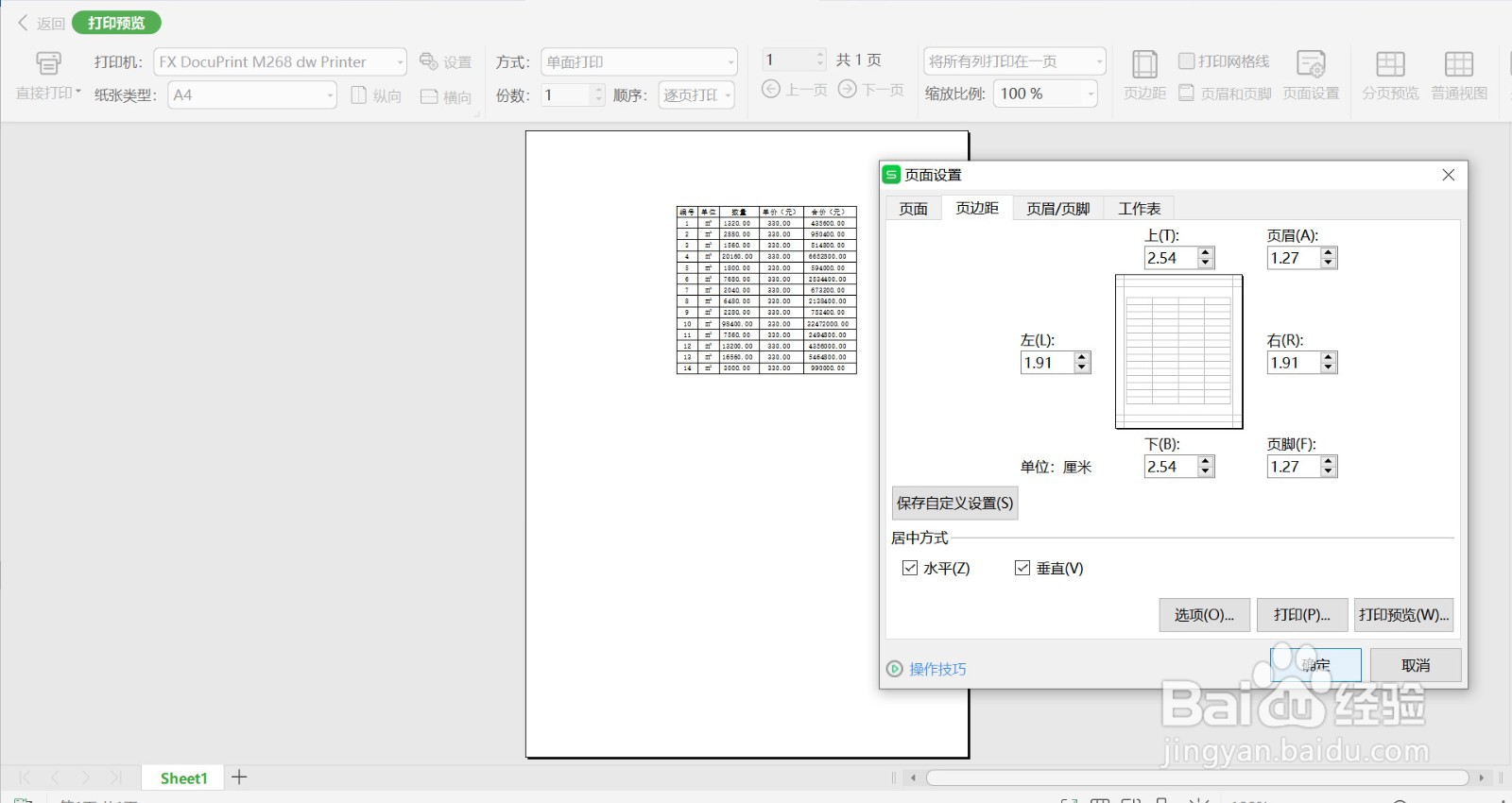Screen dimensions: 1512x803
Task: Select the Sheet1 worksheet tab
Action: 183,777
